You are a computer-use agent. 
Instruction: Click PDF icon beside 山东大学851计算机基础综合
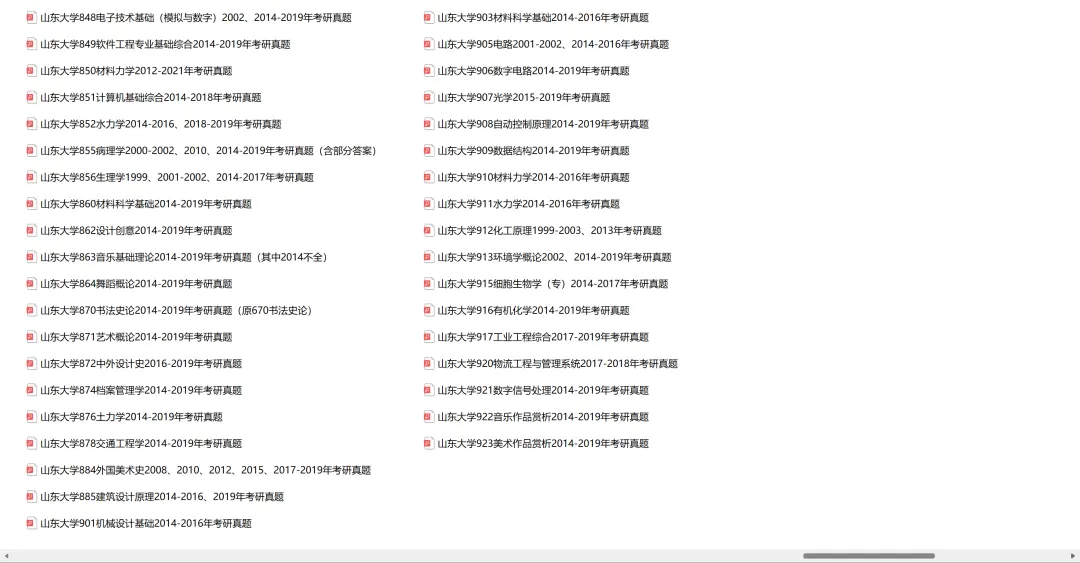point(31,97)
